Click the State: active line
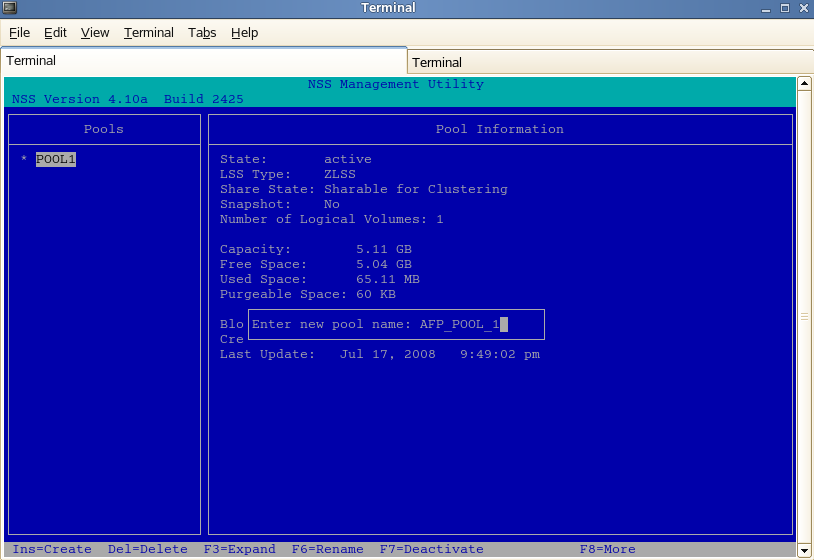The width and height of the screenshot is (814, 560). (x=295, y=159)
